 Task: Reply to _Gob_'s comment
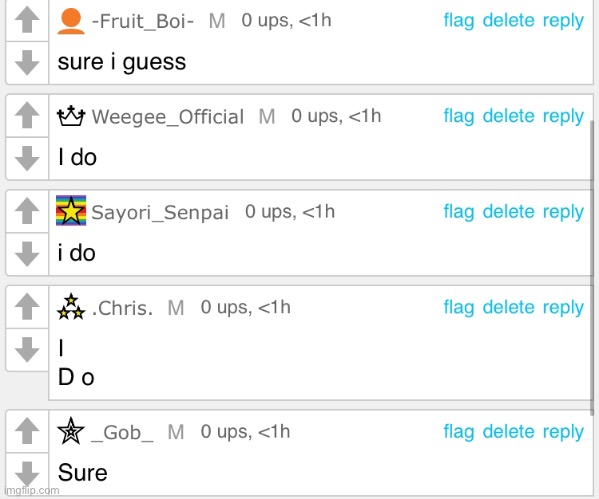[x=563, y=432]
